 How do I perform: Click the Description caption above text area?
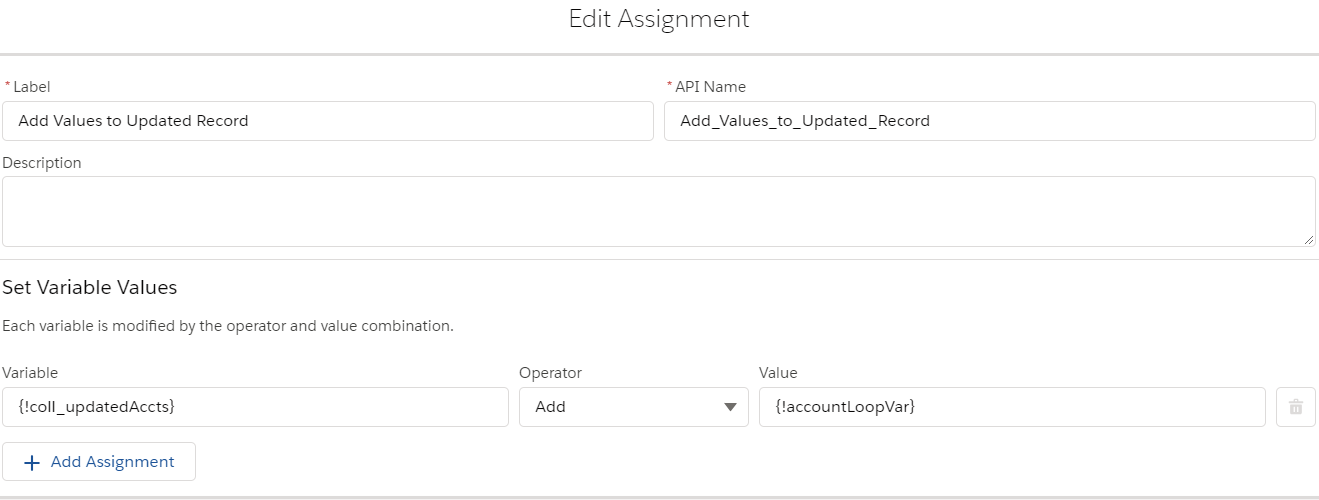tap(42, 163)
